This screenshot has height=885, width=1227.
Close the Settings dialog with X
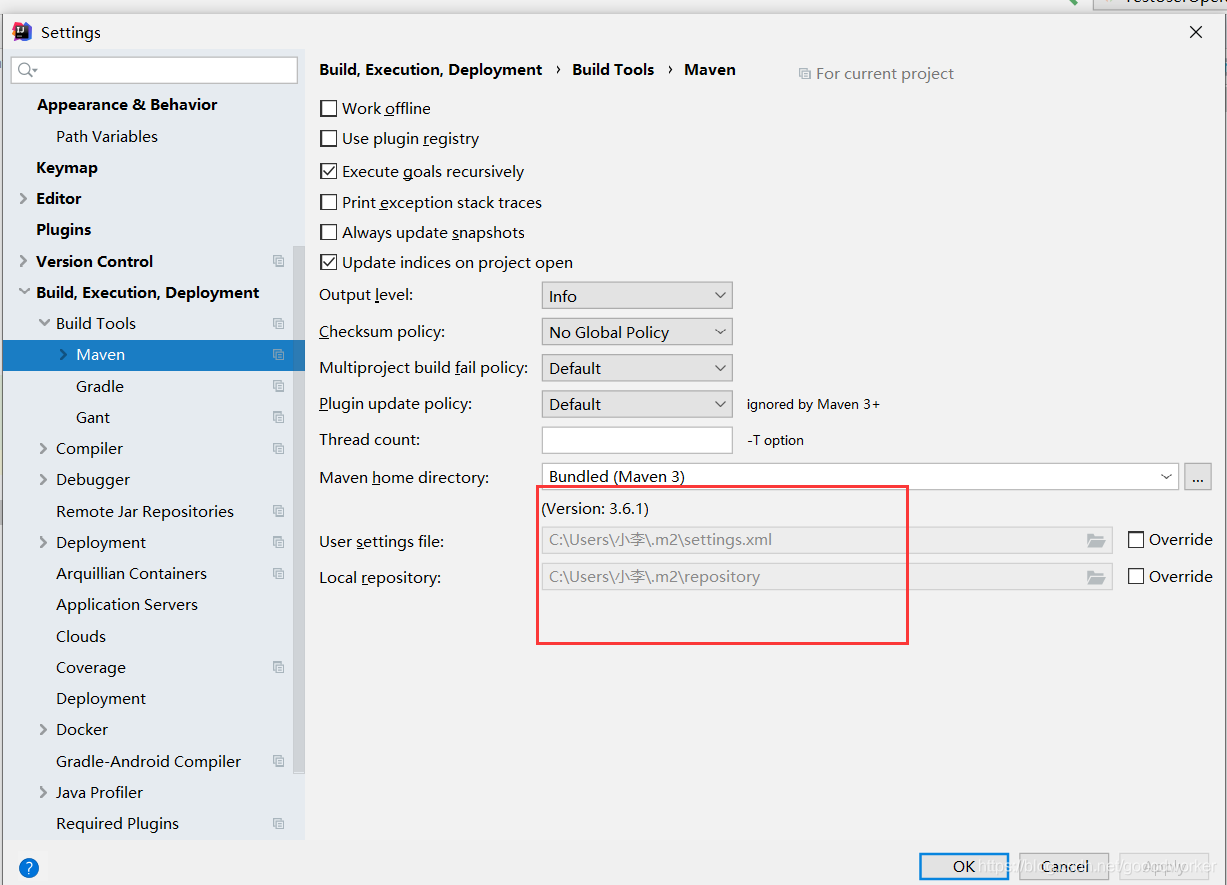point(1196,32)
